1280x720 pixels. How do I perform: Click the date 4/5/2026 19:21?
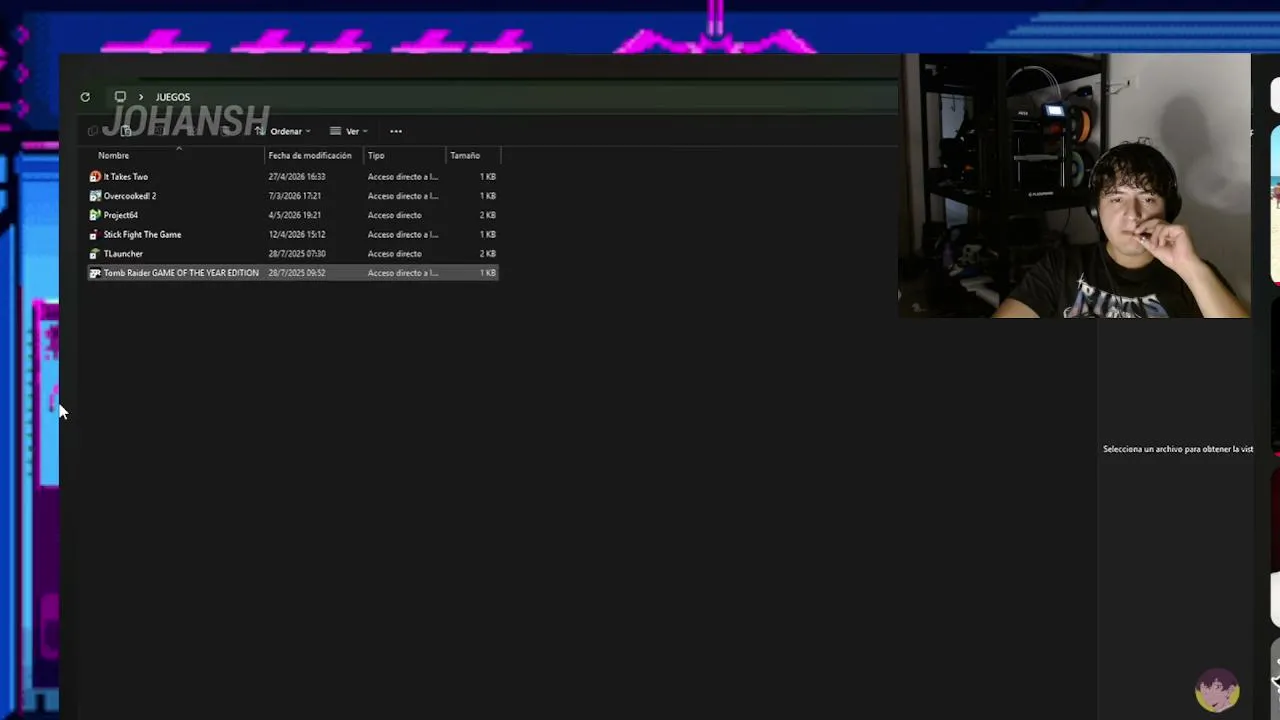[295, 215]
